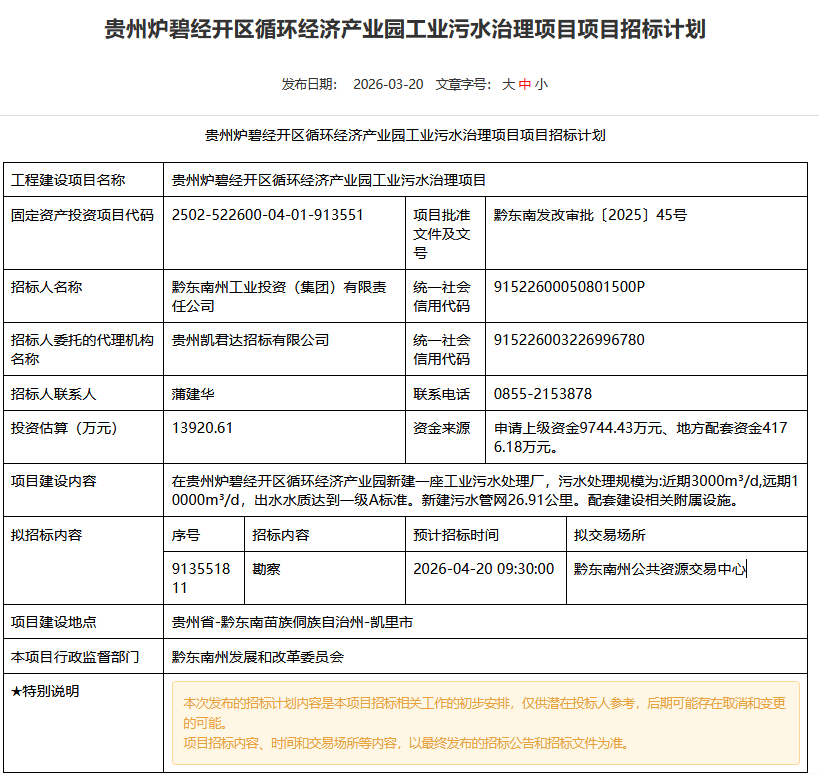Click the planned bid time 2026-04-20 09:30:00
This screenshot has width=819, height=774.
coord(483,569)
